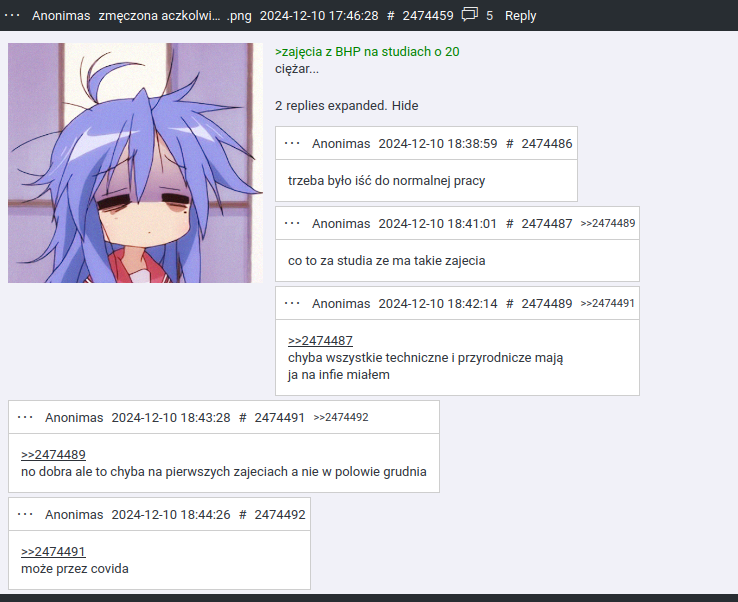
Task: Follow backlink >>2474491 in post 2474489's header
Action: 608,303
